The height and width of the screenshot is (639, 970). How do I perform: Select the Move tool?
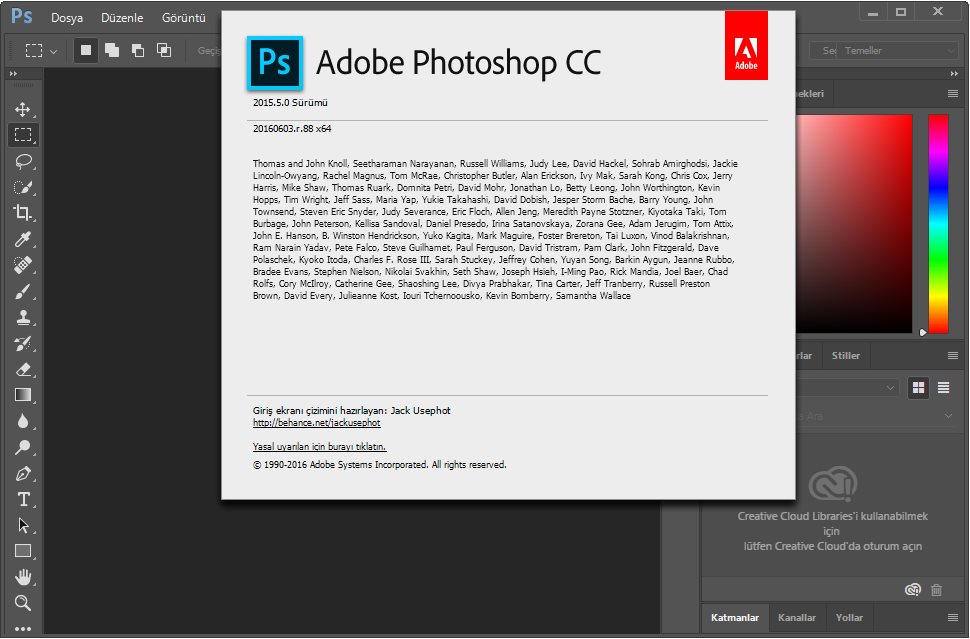pos(23,109)
